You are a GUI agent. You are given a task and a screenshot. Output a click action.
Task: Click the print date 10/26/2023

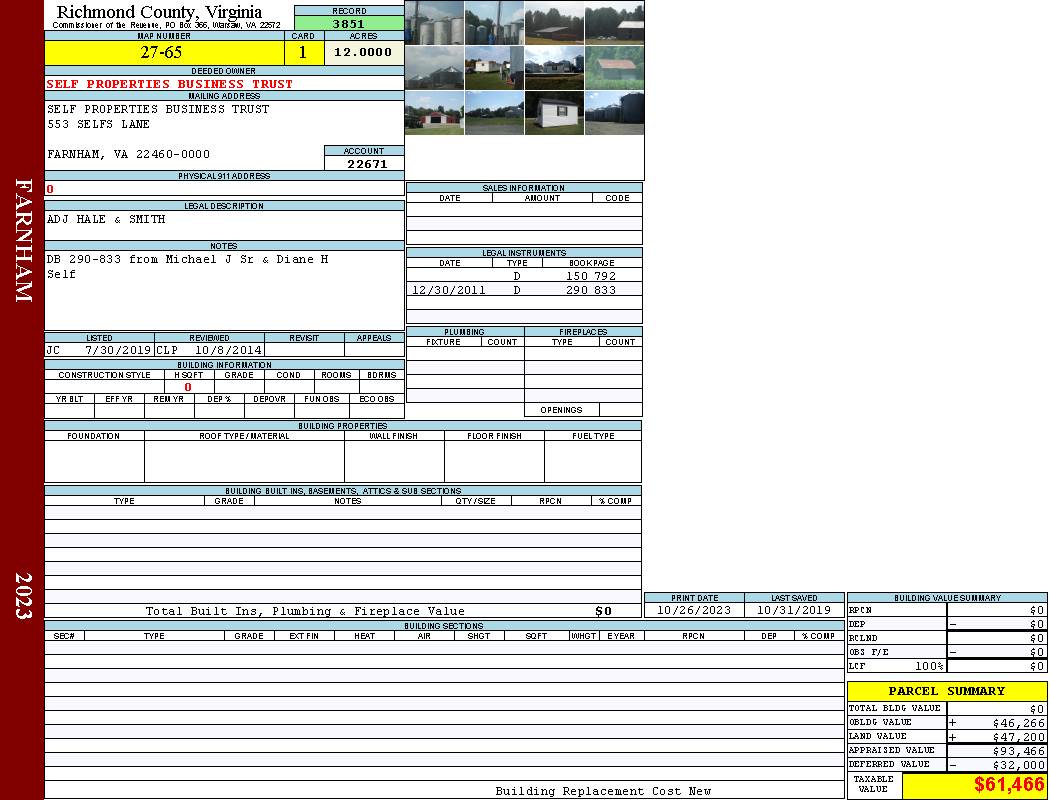pyautogui.click(x=694, y=611)
